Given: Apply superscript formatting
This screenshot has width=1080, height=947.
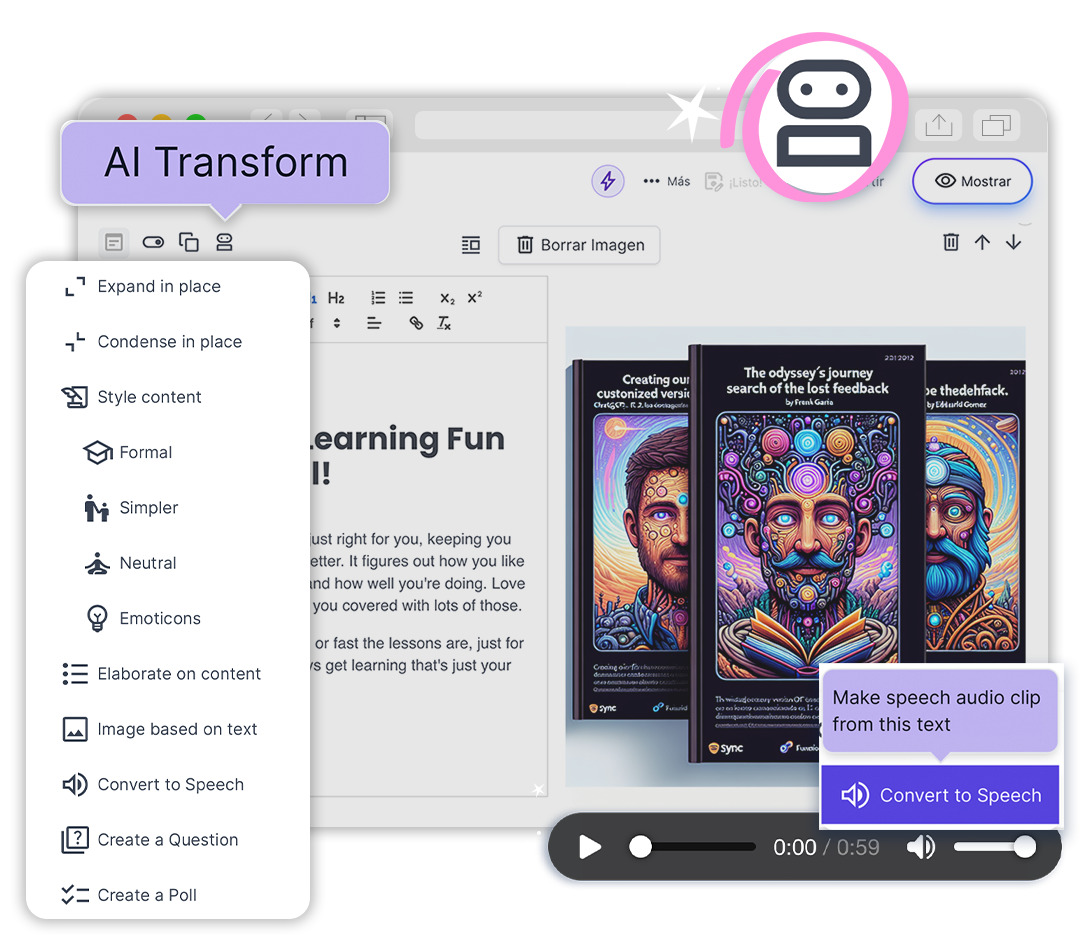Looking at the screenshot, I should (475, 296).
